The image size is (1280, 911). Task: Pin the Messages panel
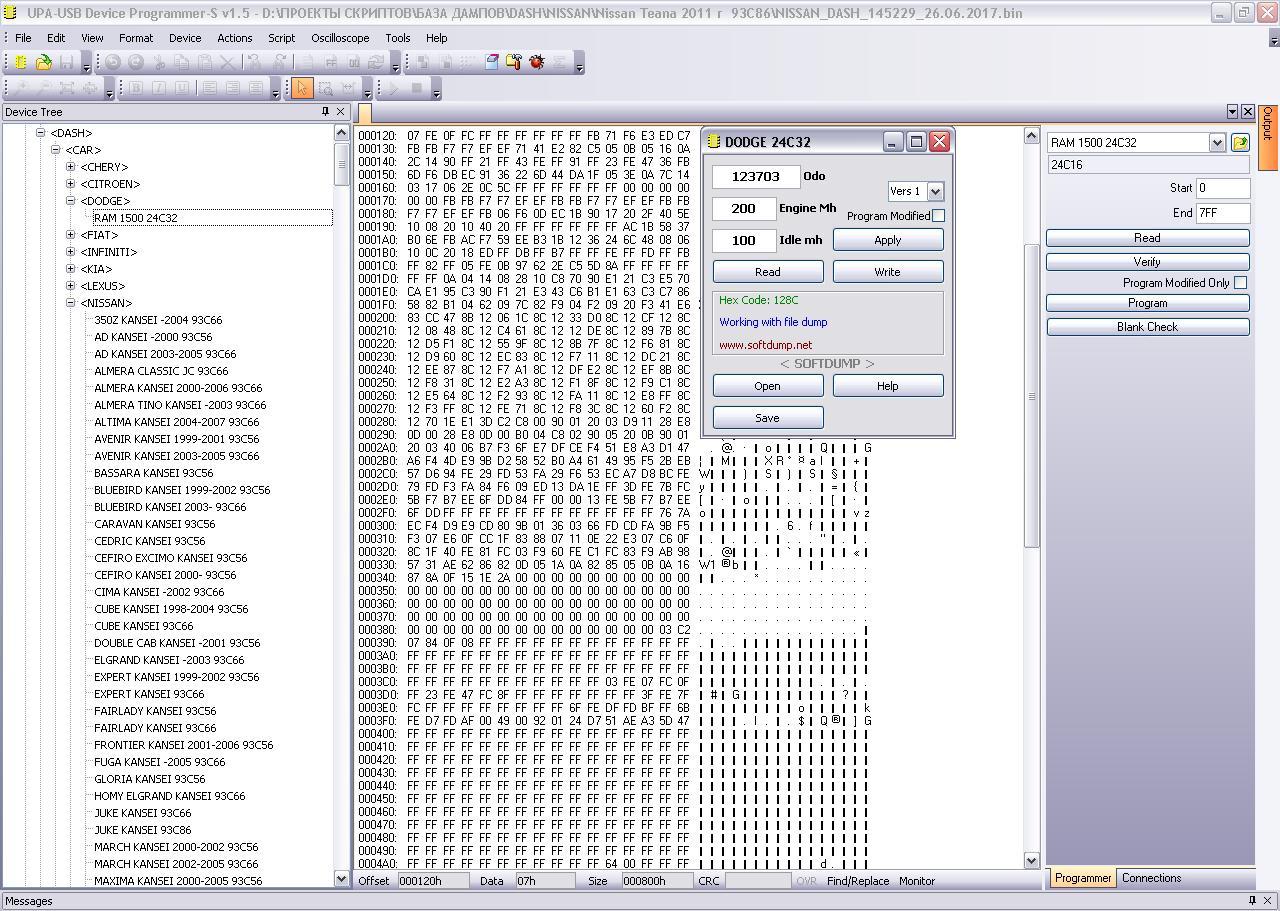(x=1251, y=901)
